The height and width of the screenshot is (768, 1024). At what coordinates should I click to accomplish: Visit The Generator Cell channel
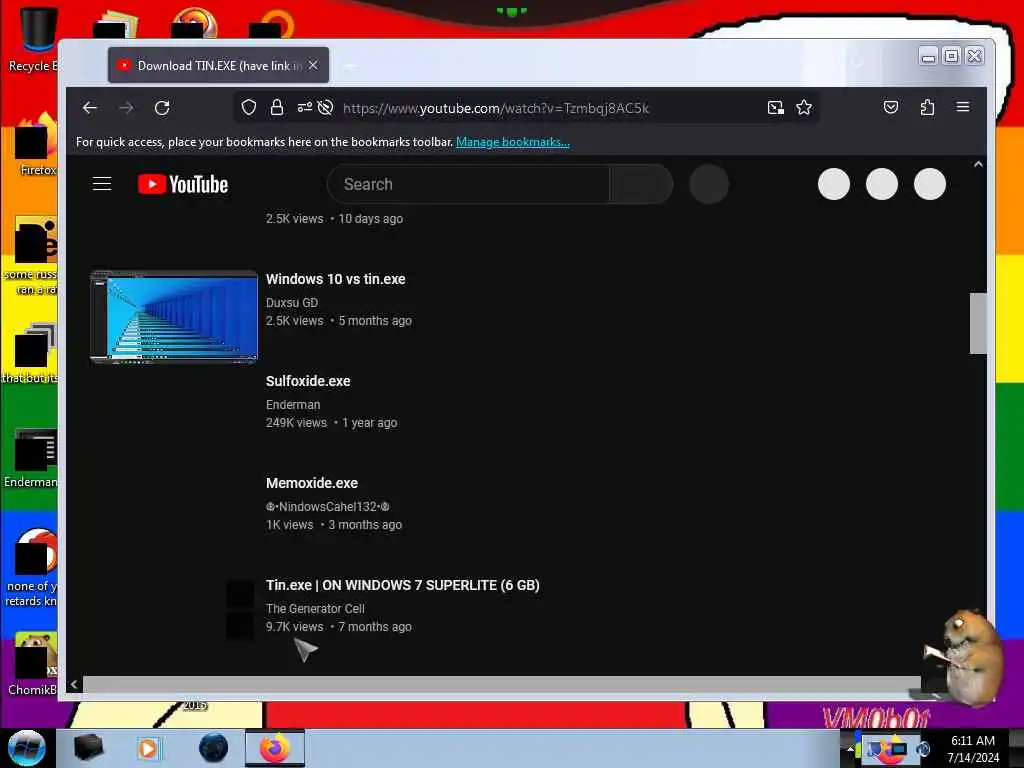coord(315,609)
